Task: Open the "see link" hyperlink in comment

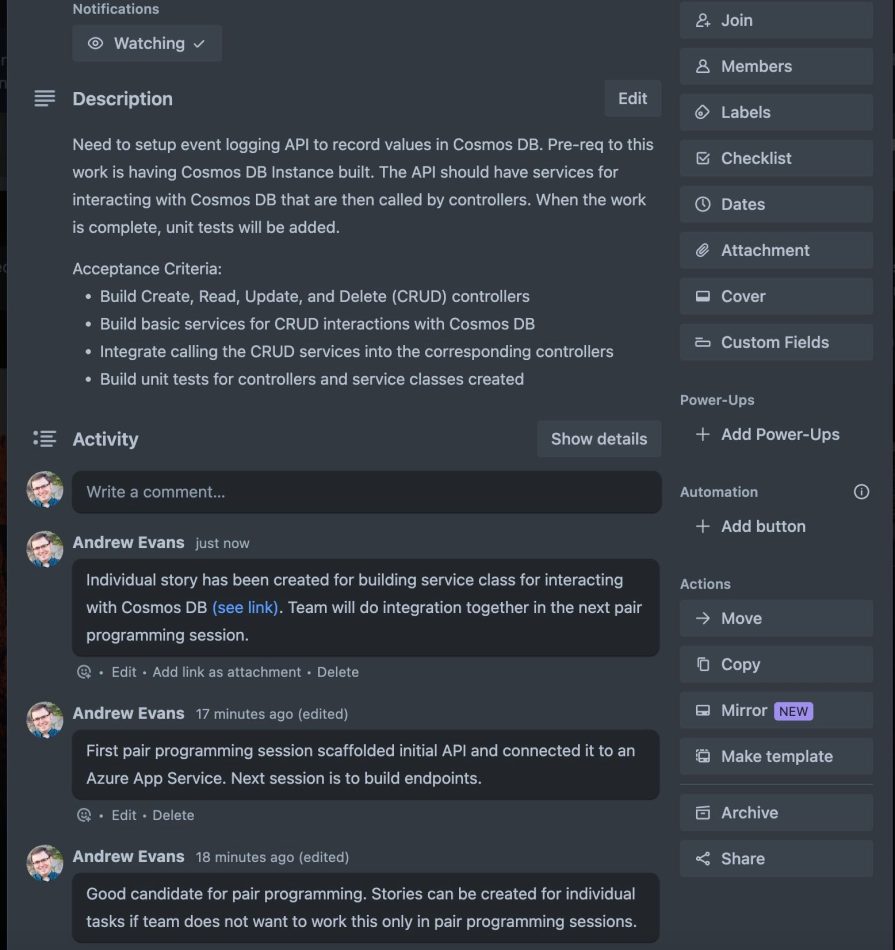Action: pyautogui.click(x=246, y=608)
